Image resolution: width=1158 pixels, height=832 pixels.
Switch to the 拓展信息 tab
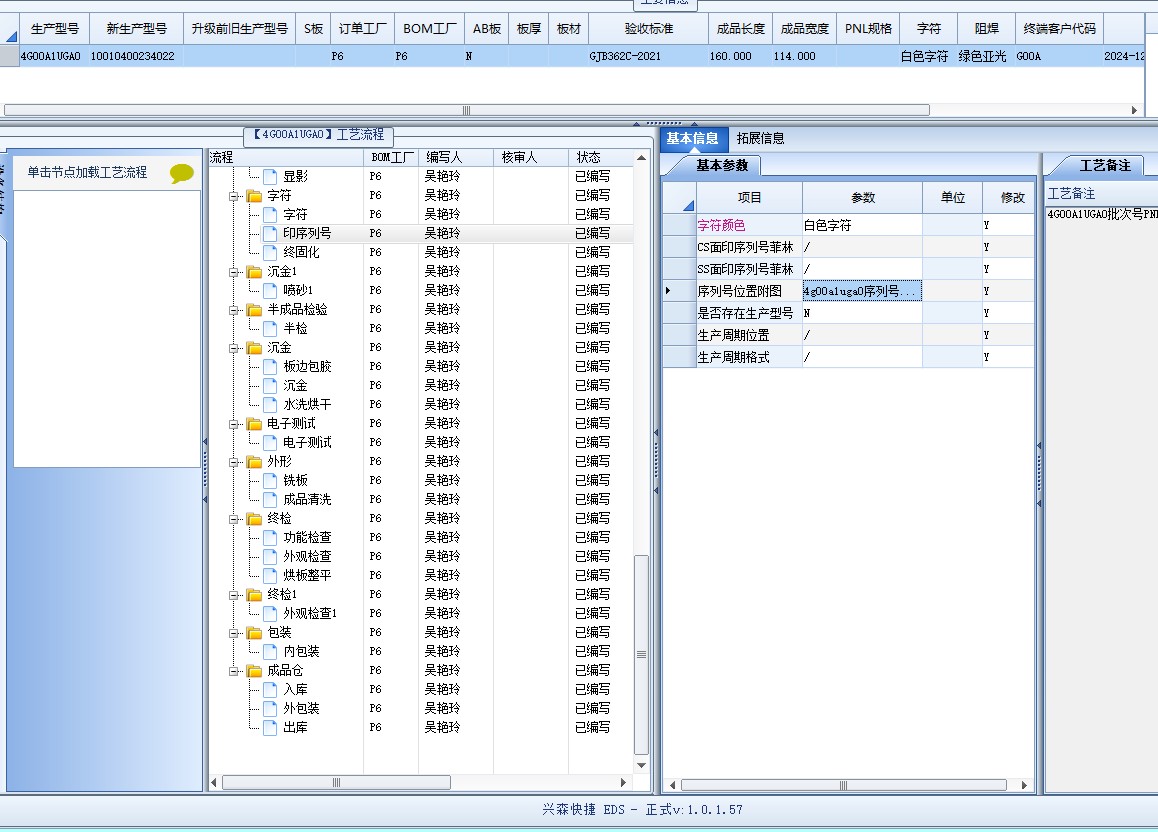coord(760,139)
